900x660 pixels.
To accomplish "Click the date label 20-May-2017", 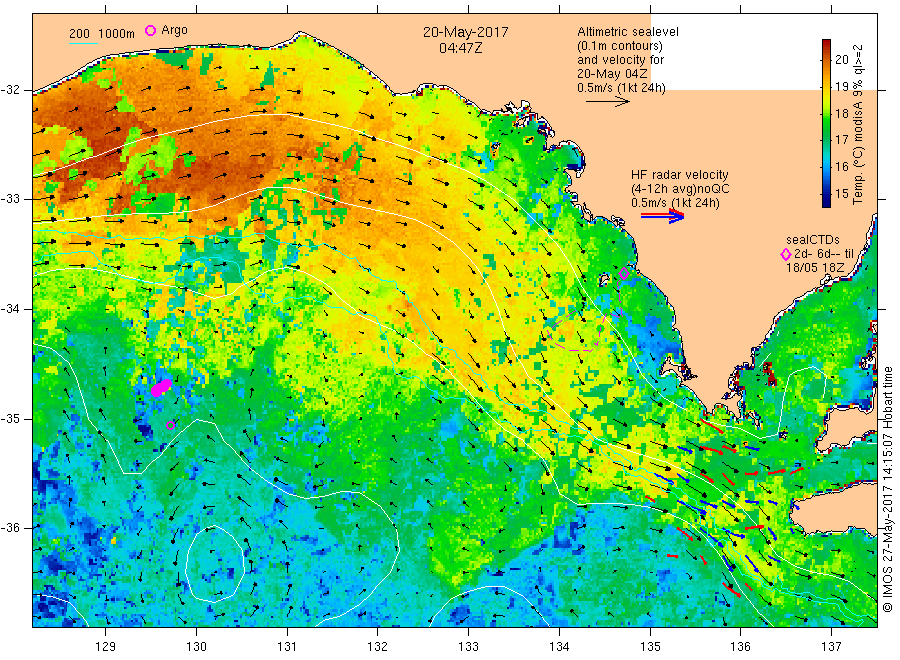I will 465,32.
